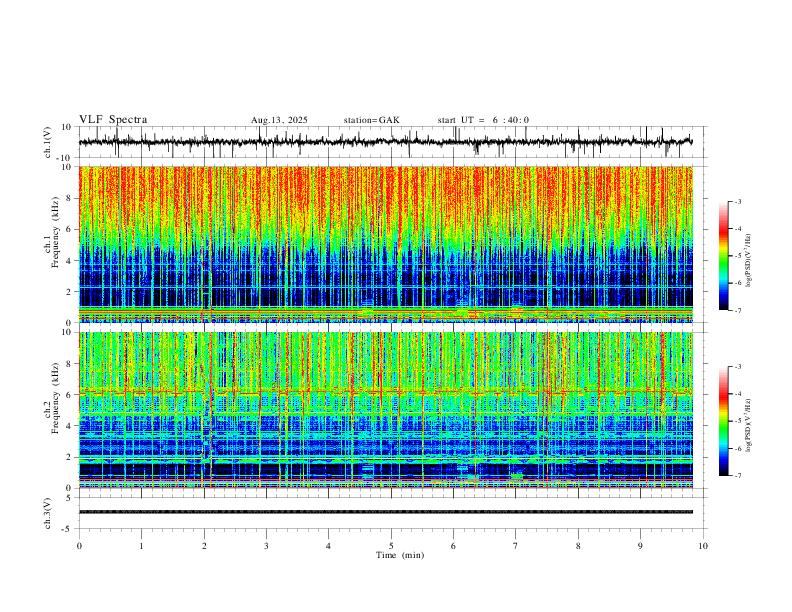Click the "station=GAK" label
This screenshot has width=792, height=612.
[x=372, y=120]
